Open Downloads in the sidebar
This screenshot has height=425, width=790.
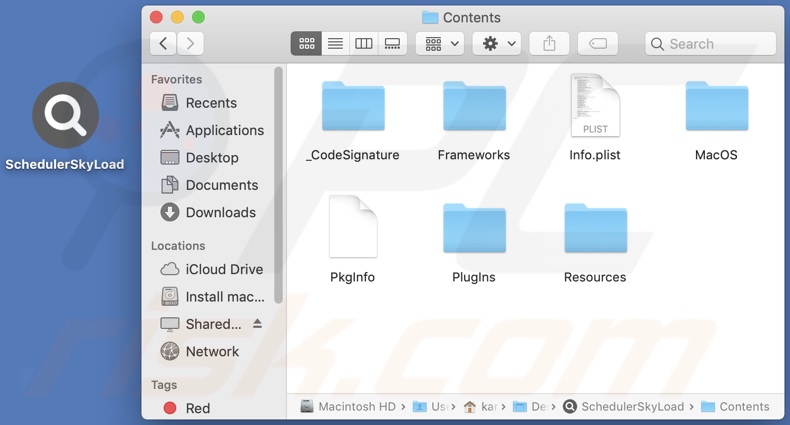point(208,212)
